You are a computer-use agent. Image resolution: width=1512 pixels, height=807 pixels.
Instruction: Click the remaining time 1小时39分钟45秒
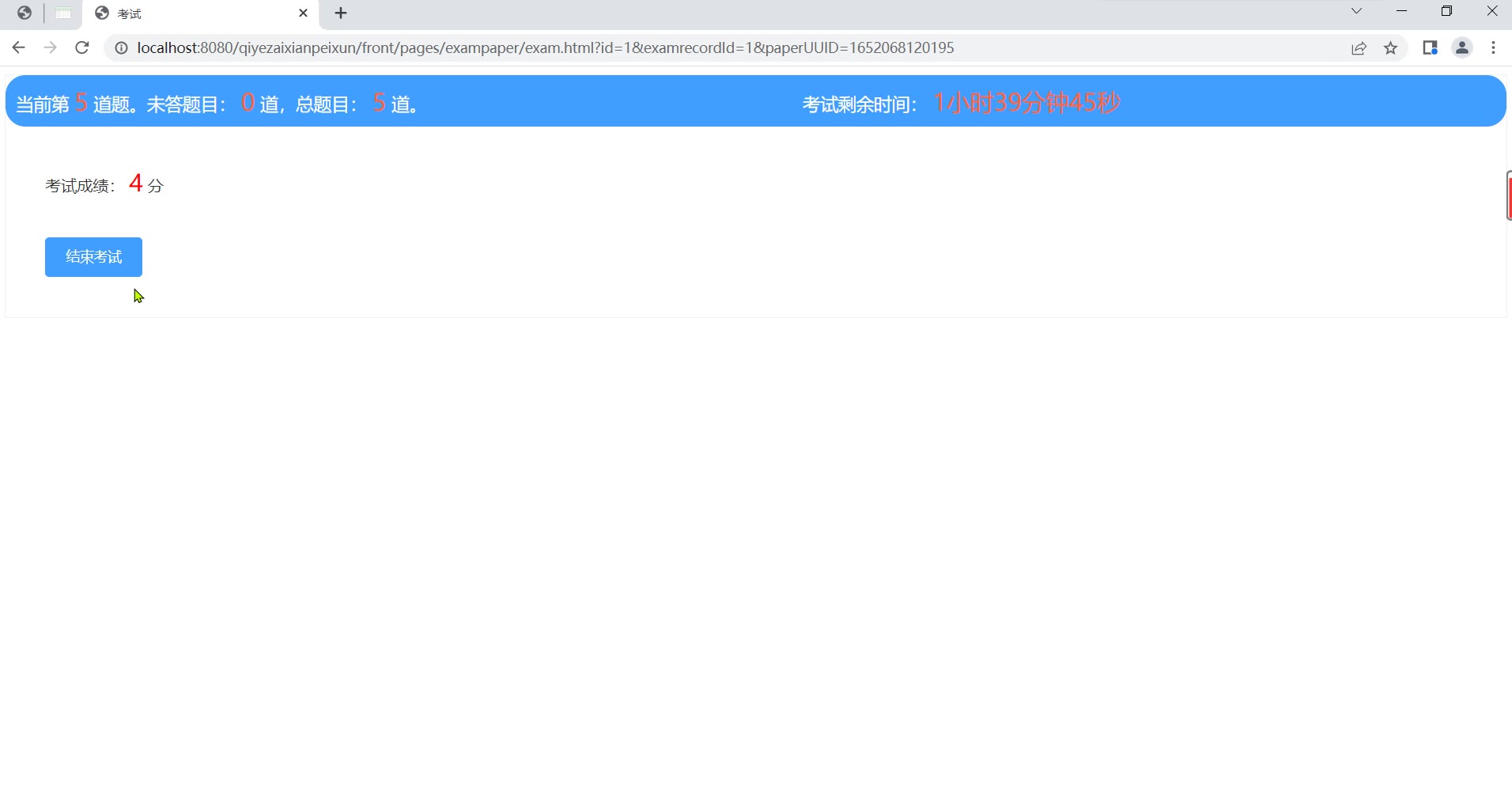(x=1026, y=103)
